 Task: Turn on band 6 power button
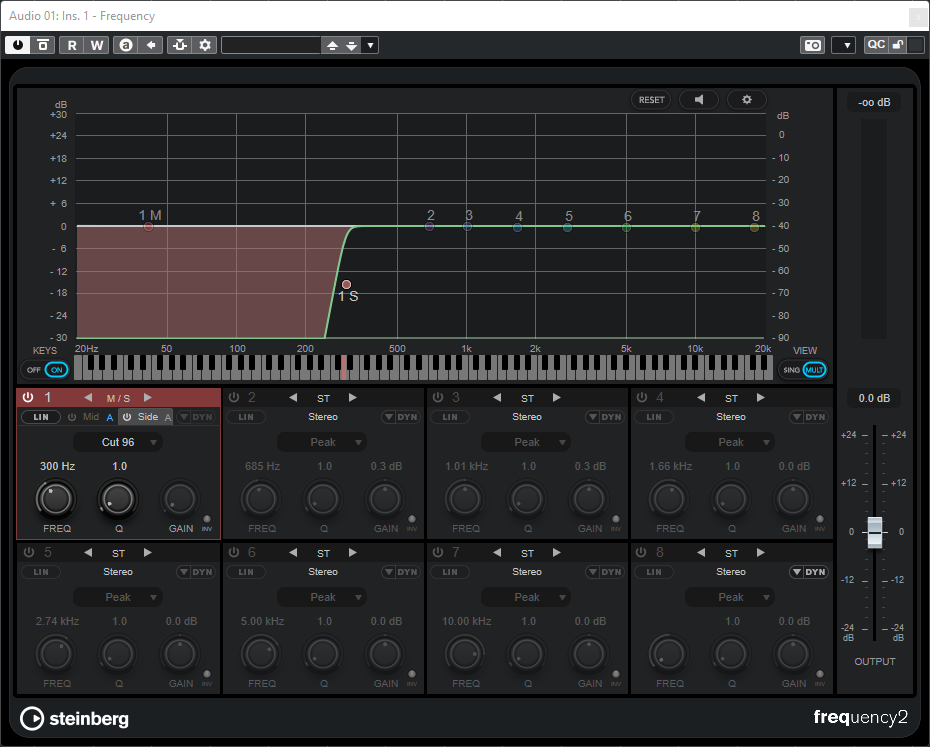[234, 552]
